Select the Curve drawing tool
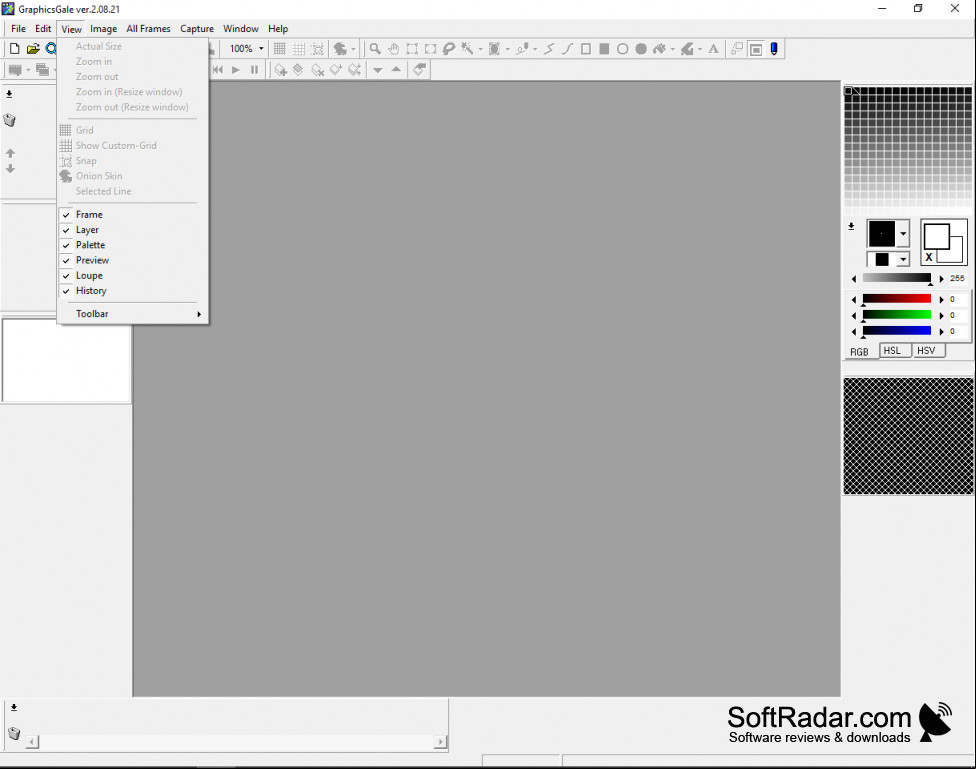Image resolution: width=976 pixels, height=769 pixels. pos(567,49)
